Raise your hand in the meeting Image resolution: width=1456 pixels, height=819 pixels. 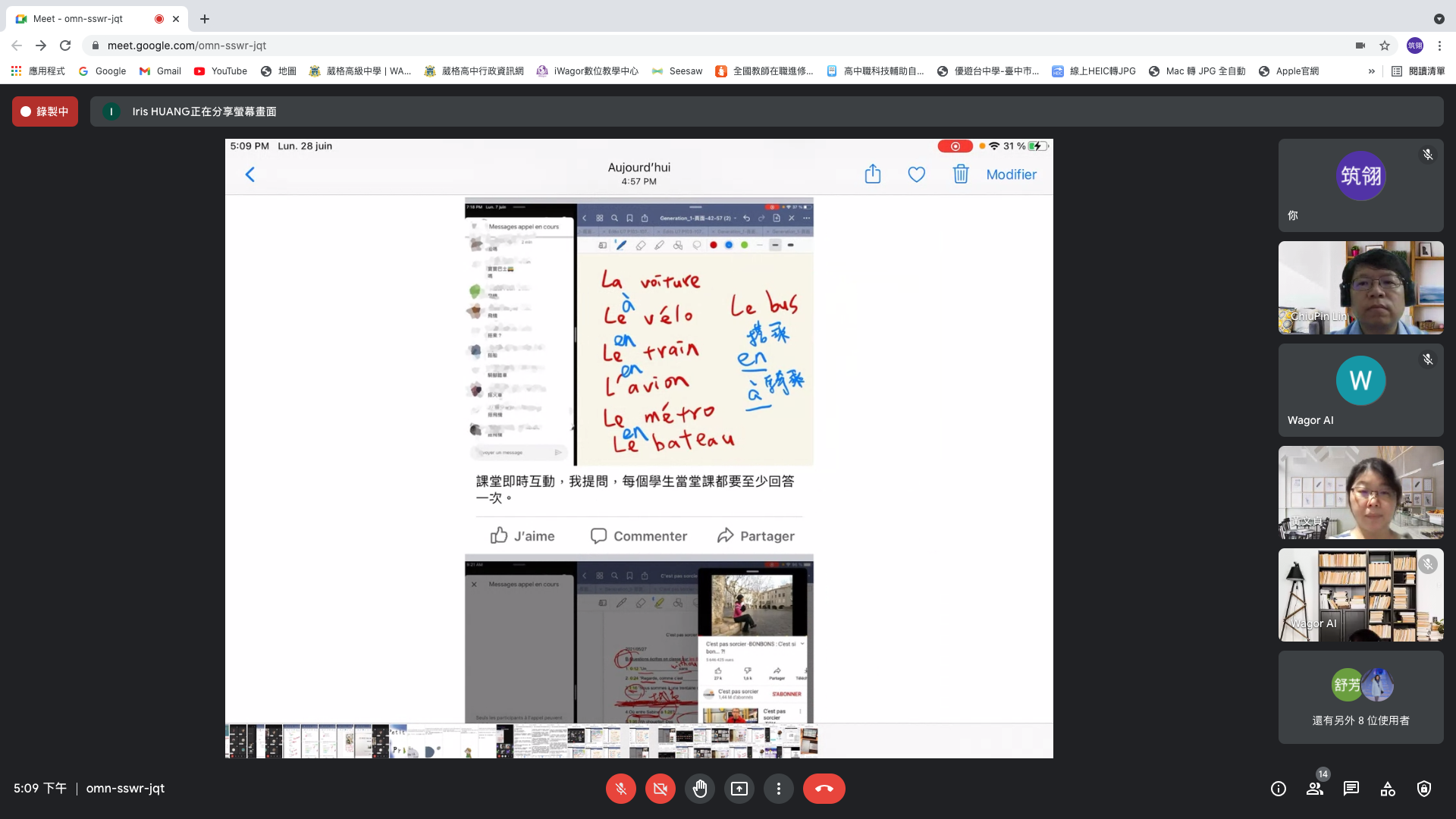699,789
